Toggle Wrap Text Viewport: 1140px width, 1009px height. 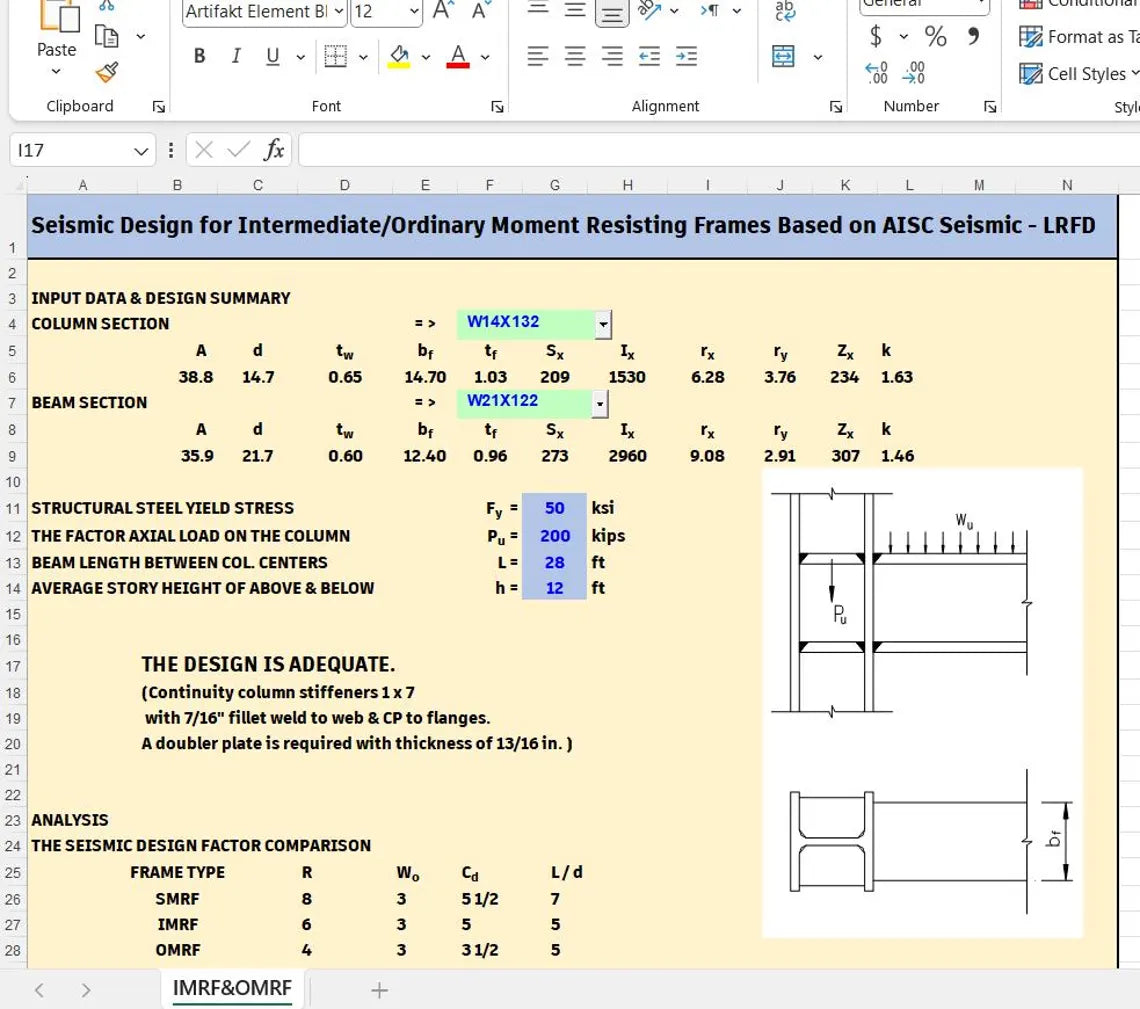point(785,11)
